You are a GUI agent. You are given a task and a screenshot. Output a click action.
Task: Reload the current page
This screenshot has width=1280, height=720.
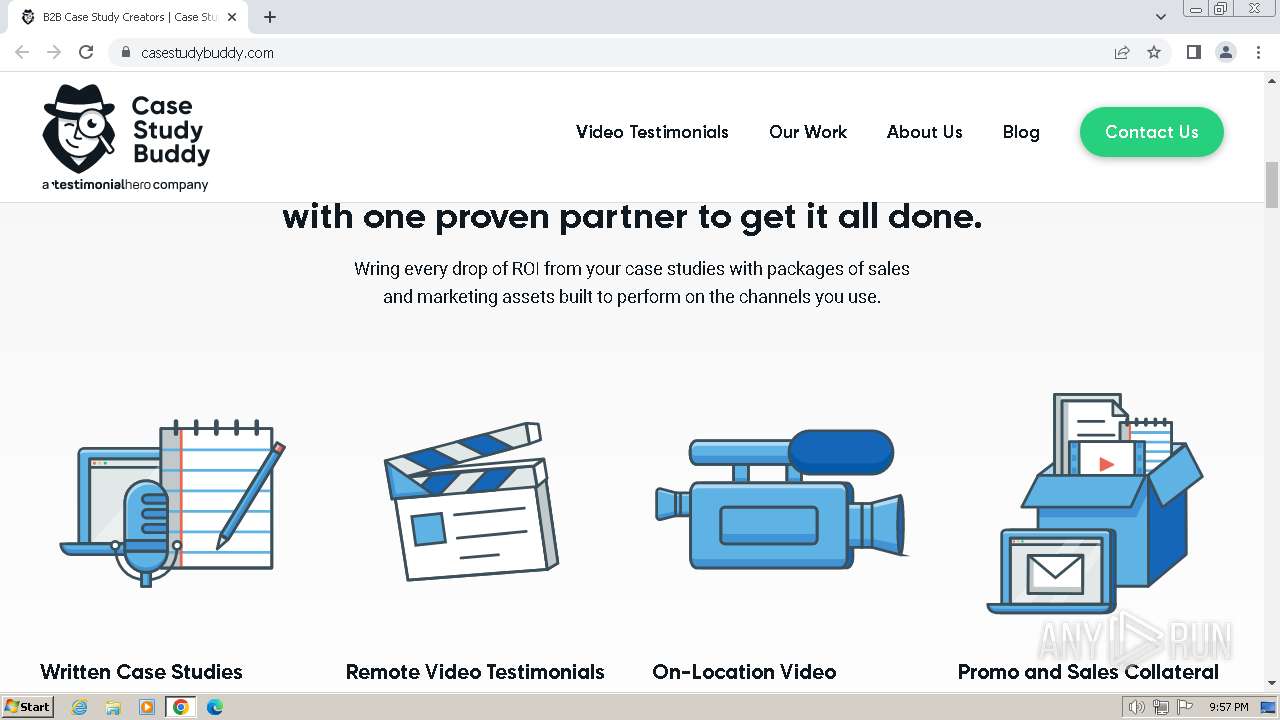pos(86,52)
